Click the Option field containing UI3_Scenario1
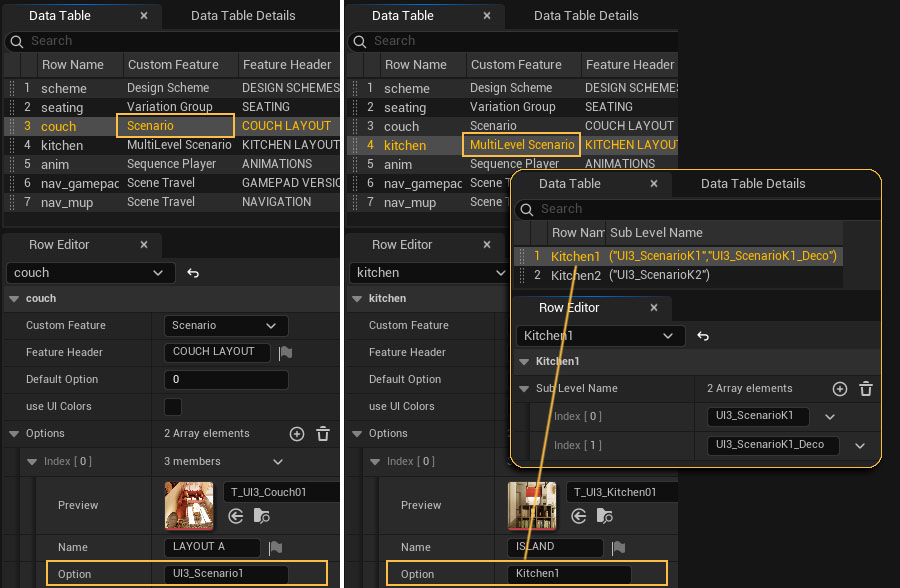 click(225, 574)
